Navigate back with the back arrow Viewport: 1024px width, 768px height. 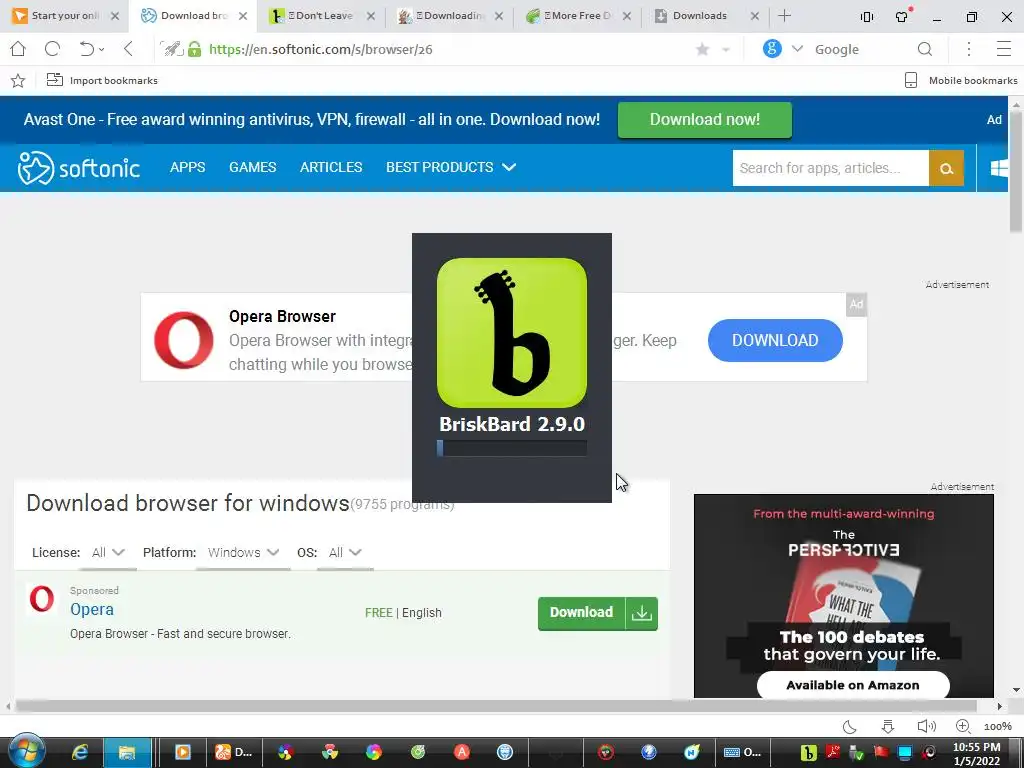point(128,49)
